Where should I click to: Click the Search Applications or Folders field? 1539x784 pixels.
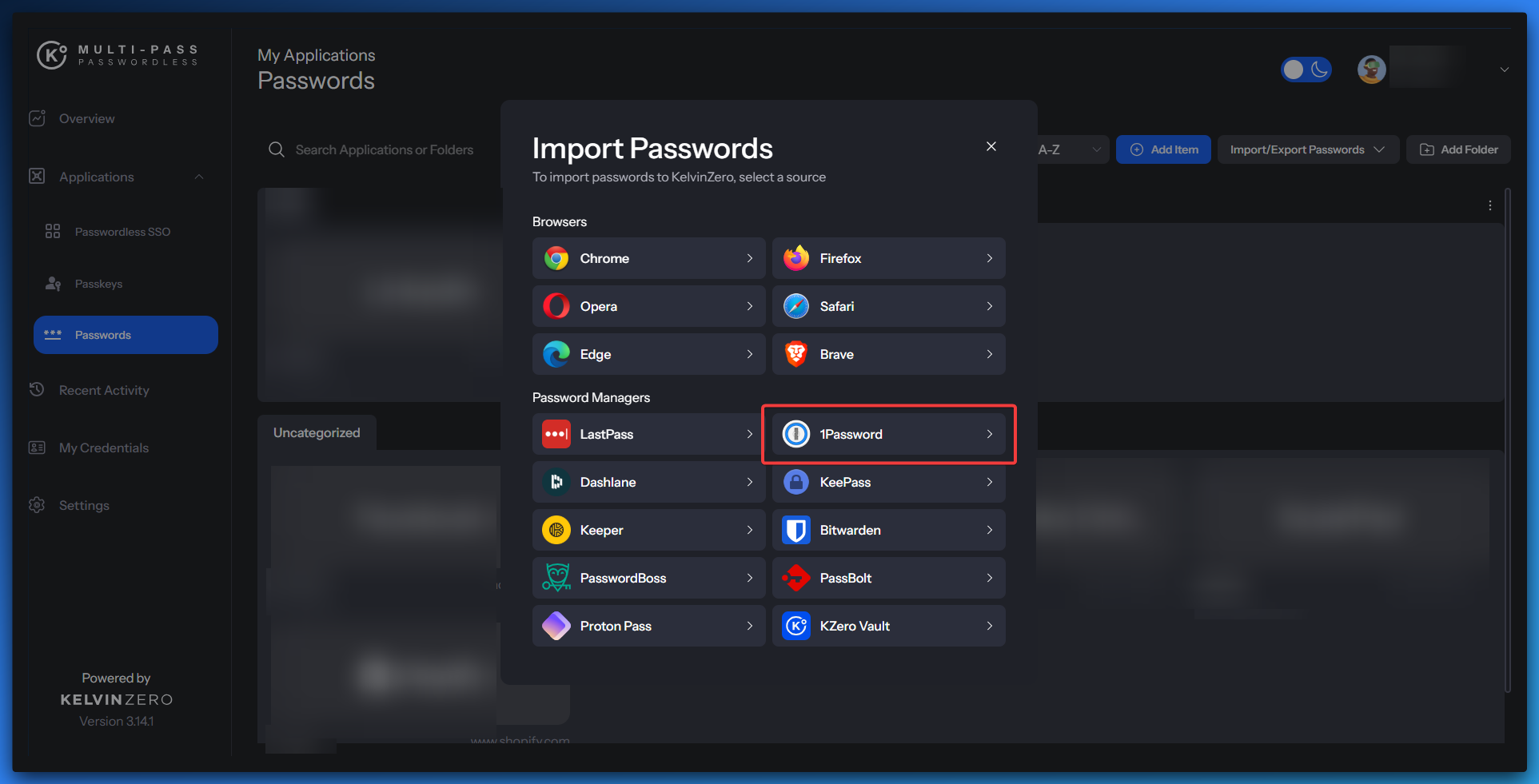[x=384, y=149]
